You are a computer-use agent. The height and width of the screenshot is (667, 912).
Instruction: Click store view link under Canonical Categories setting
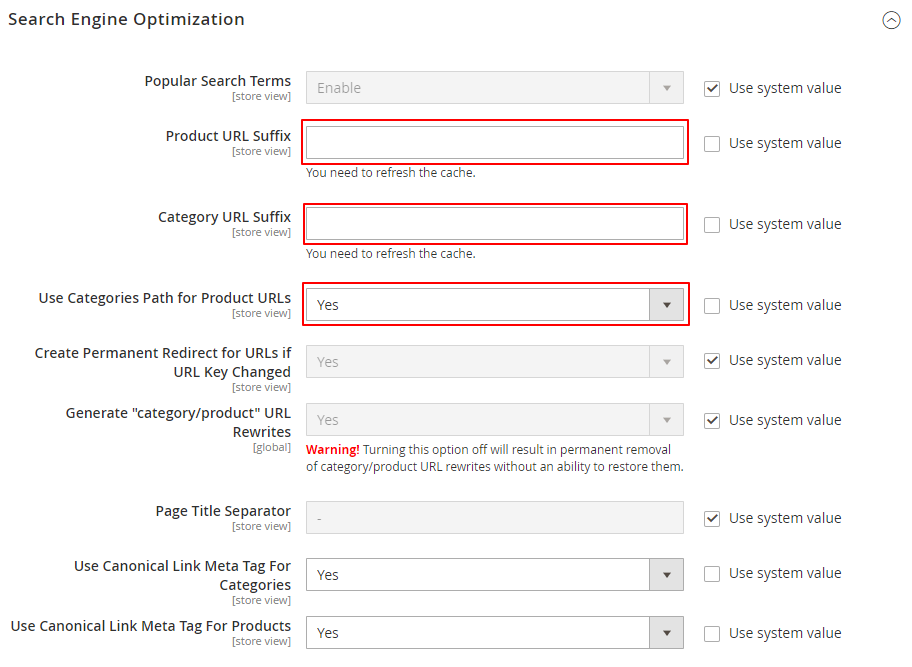pos(261,600)
